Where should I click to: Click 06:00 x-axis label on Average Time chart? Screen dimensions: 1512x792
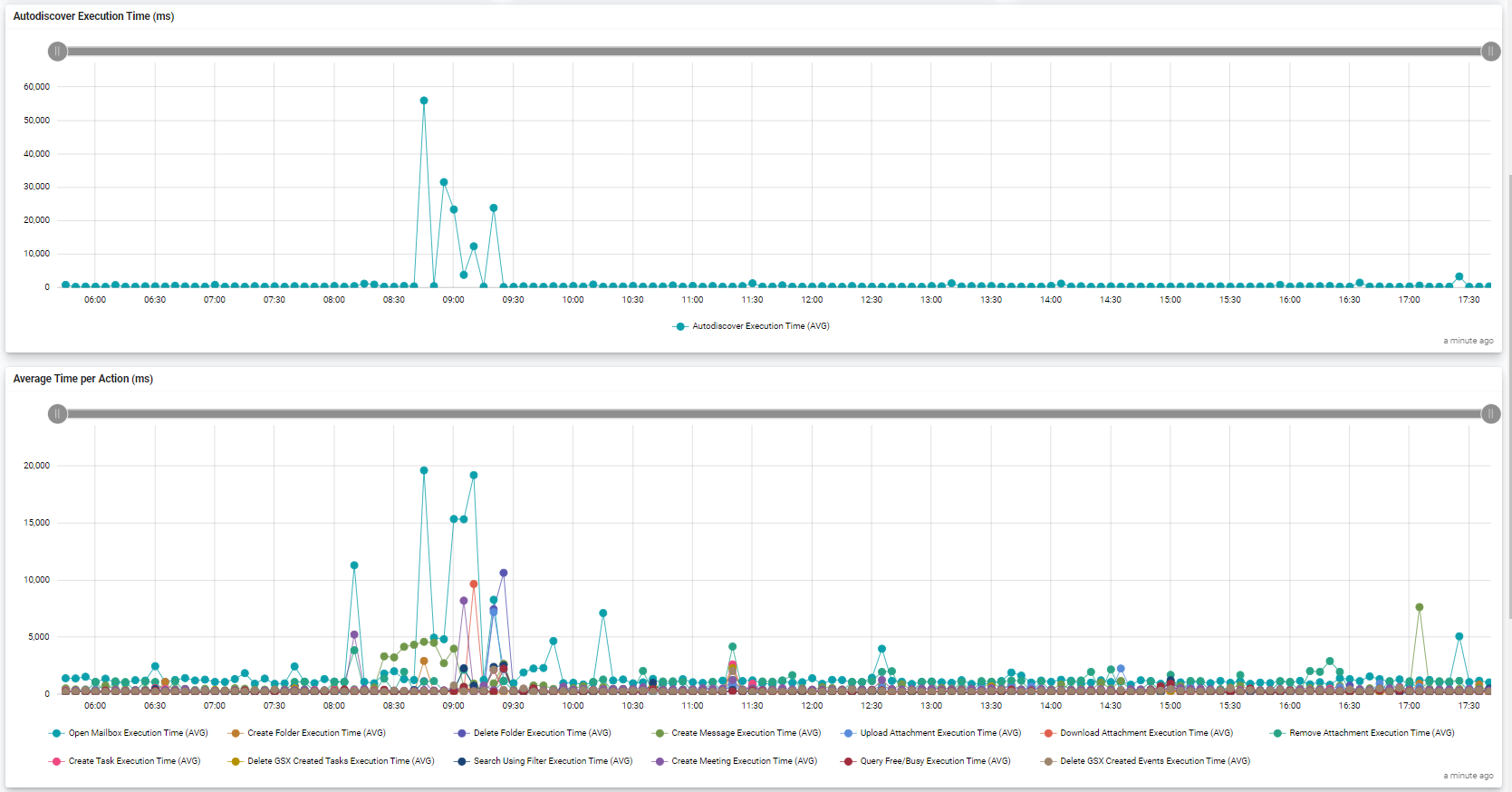(x=95, y=706)
